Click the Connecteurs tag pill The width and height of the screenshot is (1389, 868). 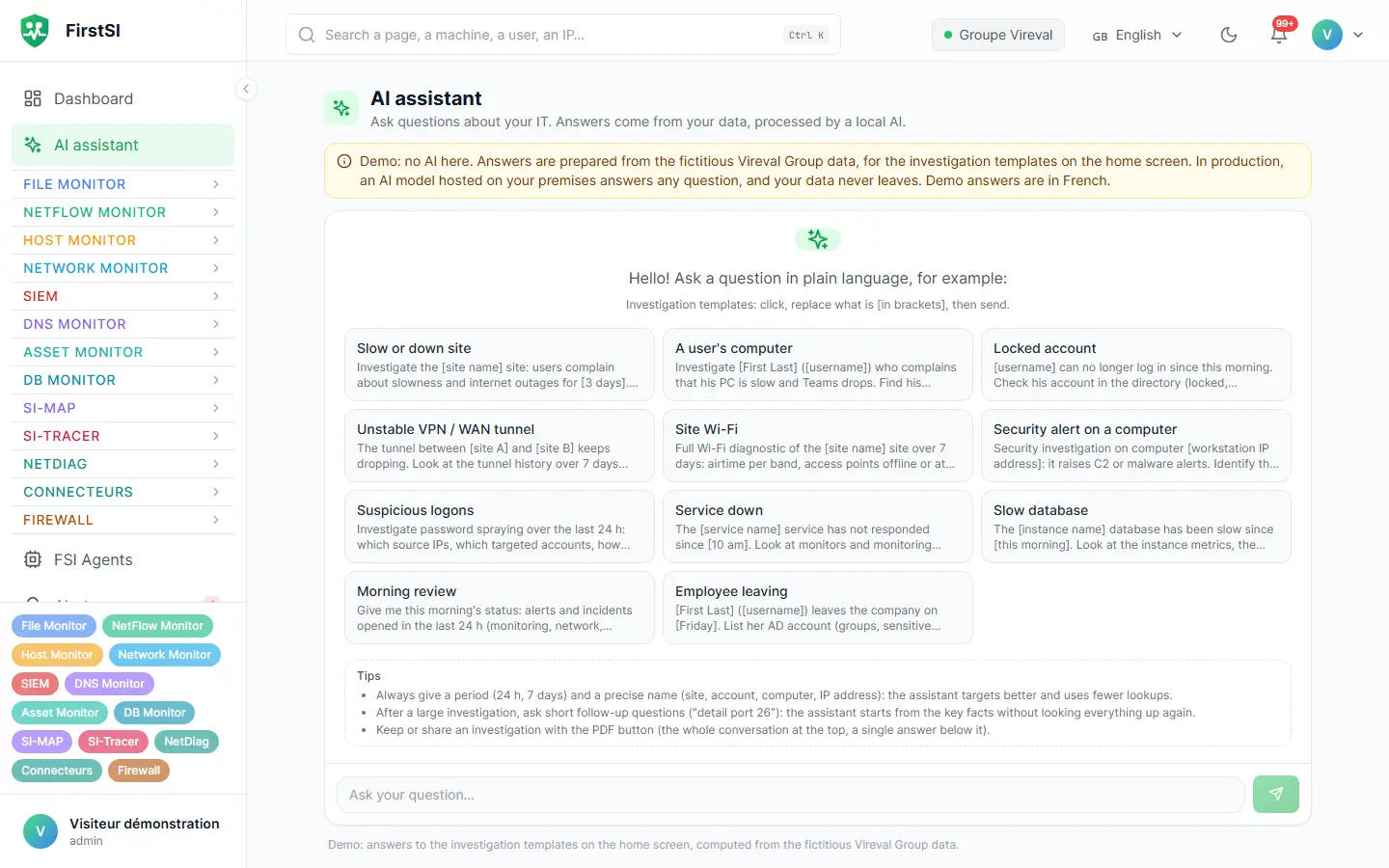pyautogui.click(x=57, y=771)
